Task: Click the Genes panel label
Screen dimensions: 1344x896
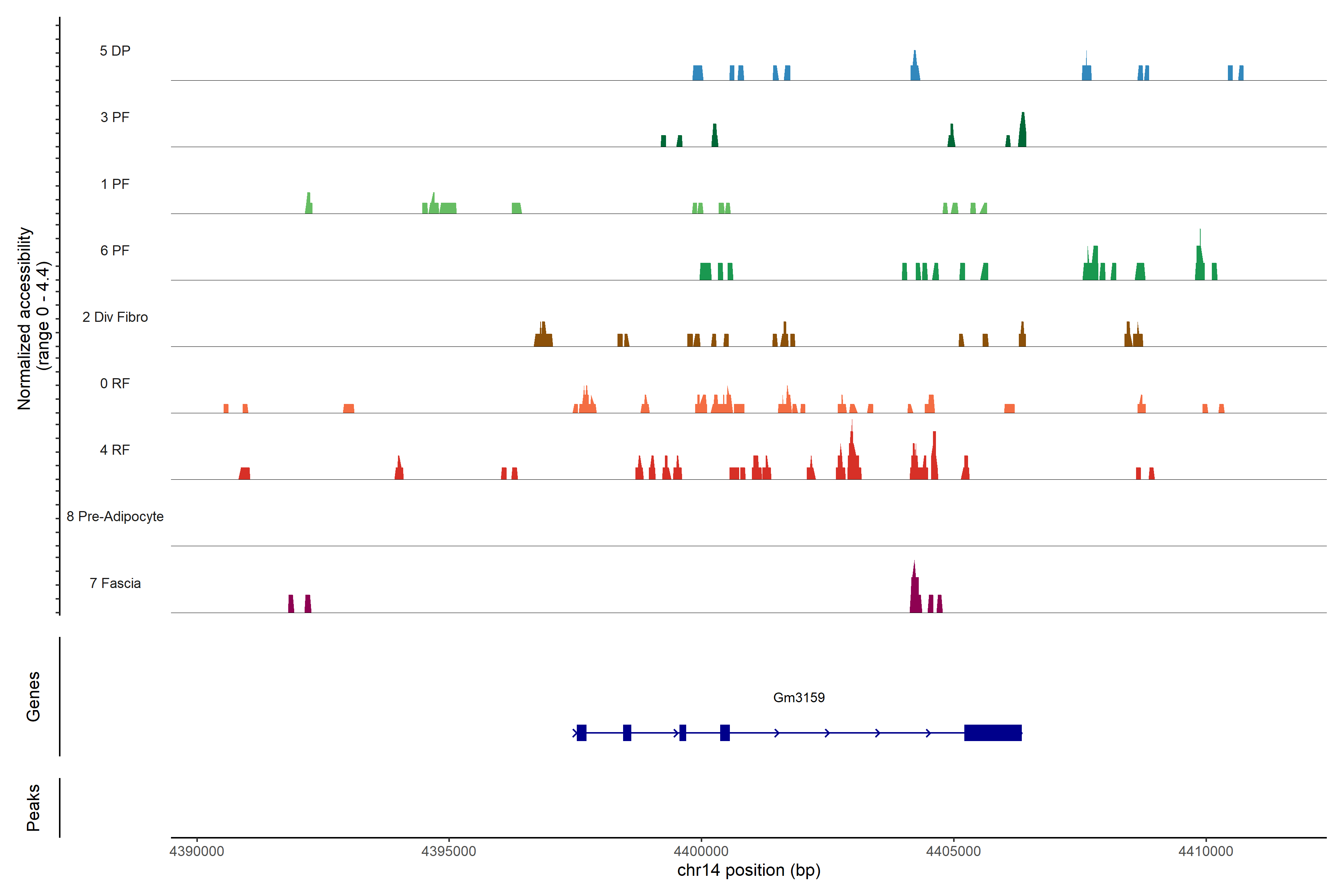Action: [x=33, y=697]
